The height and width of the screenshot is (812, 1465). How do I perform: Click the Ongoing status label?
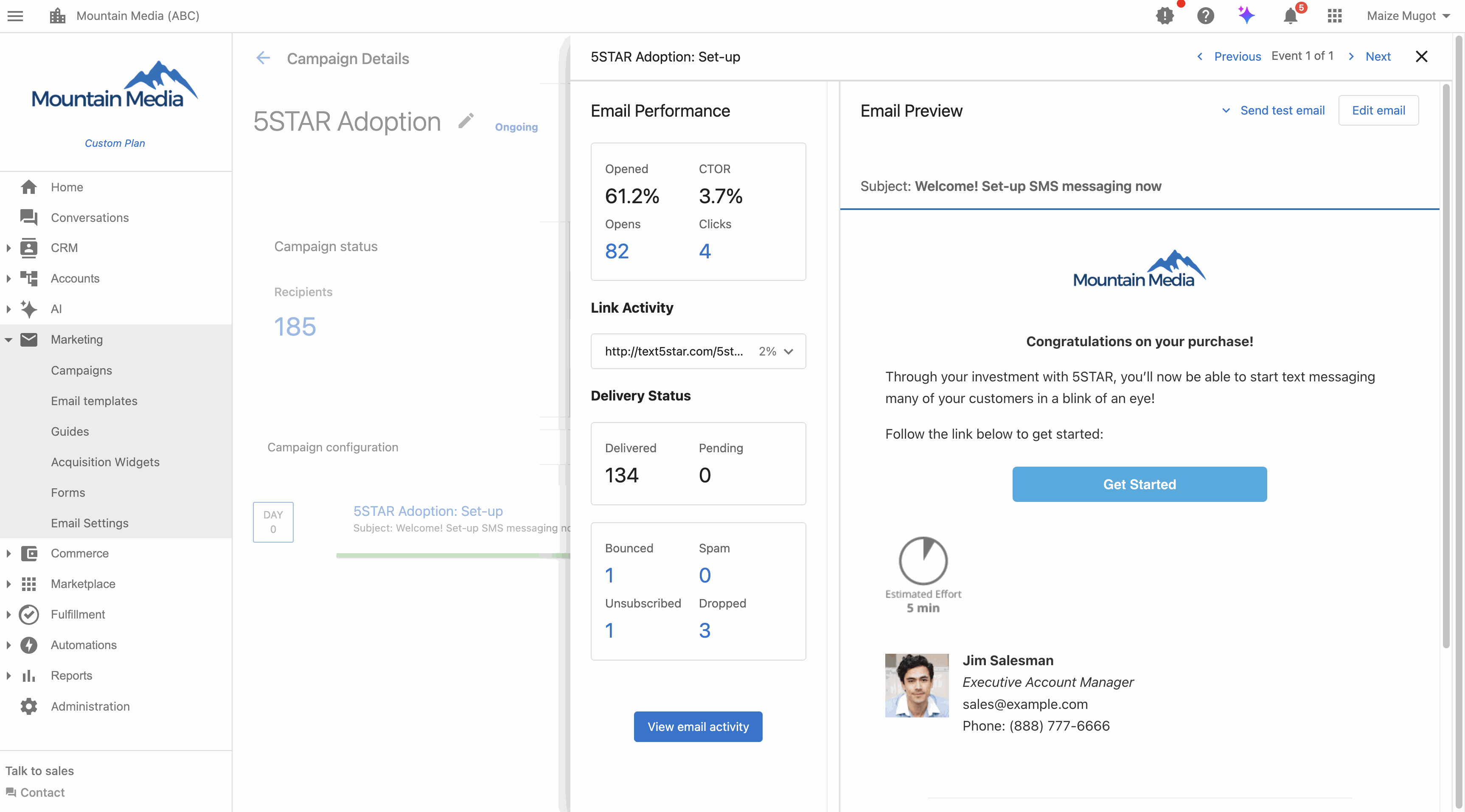(x=516, y=127)
